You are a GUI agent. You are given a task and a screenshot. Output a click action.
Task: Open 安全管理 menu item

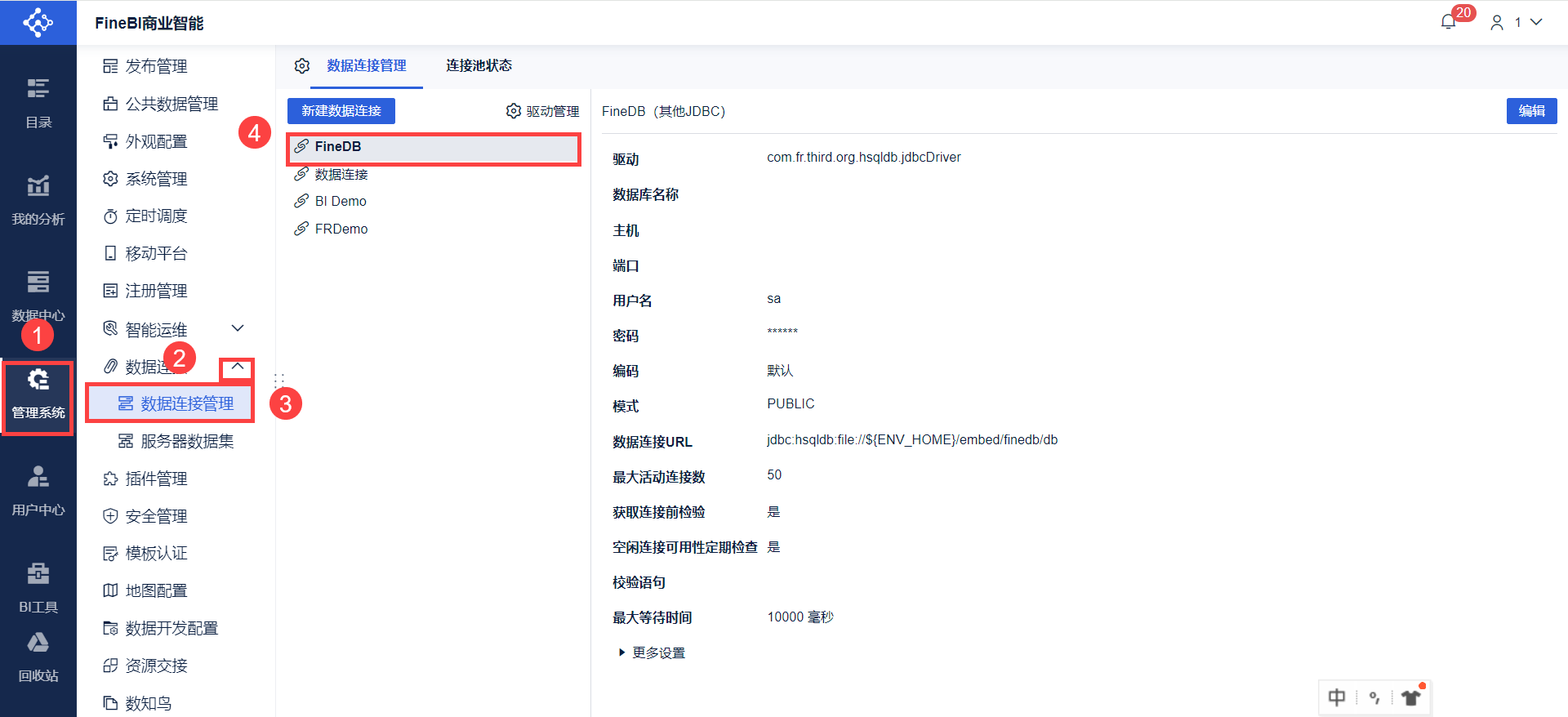click(x=145, y=516)
